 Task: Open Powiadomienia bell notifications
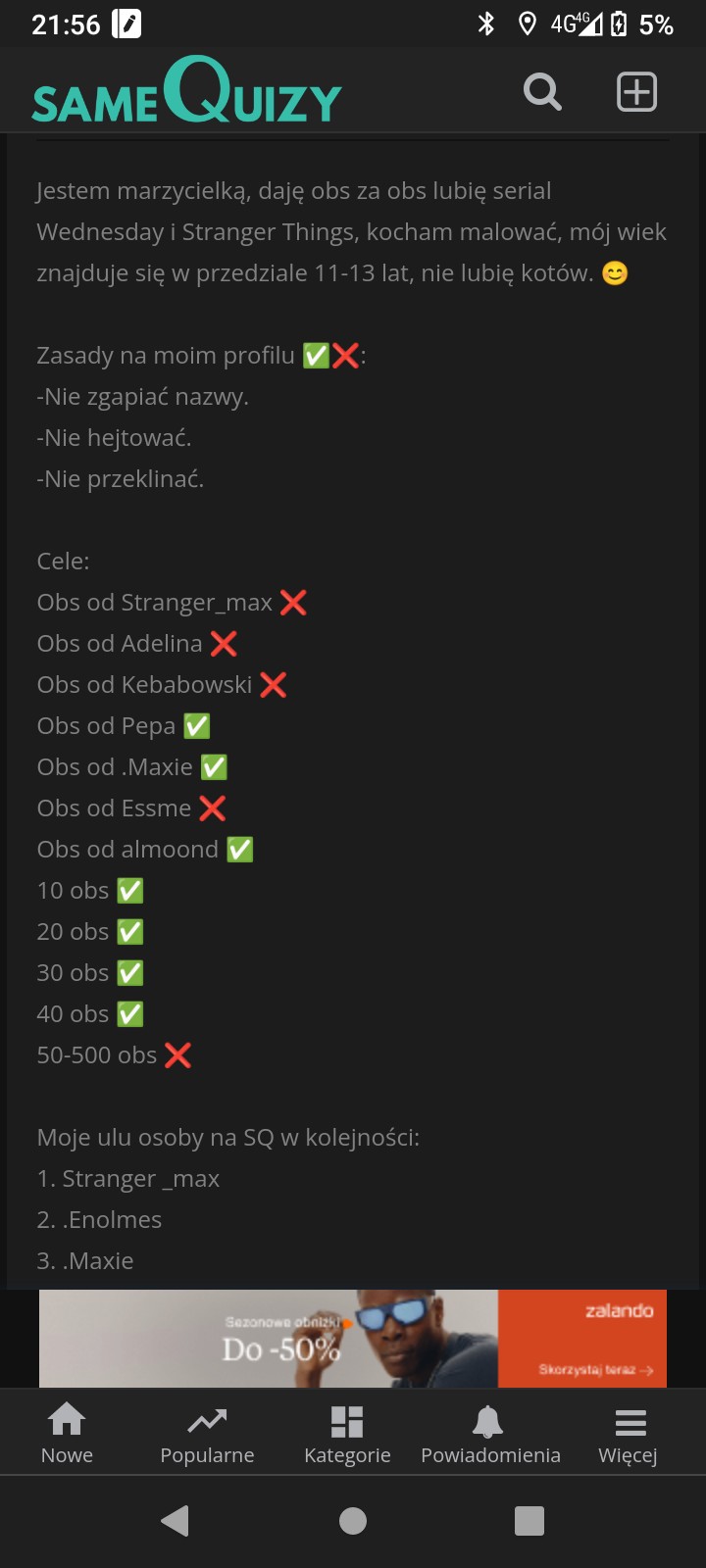click(x=490, y=1434)
